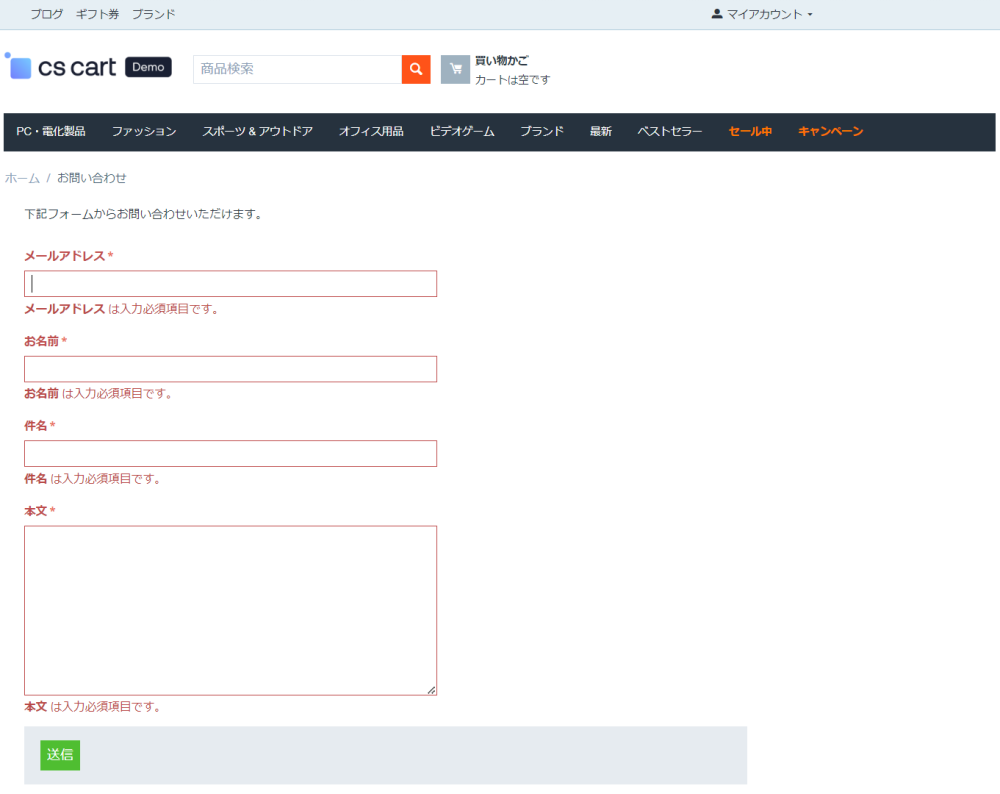Click the お問い合わせ breadcrumb text
Viewport: 1000px width, 794px height.
tap(92, 179)
